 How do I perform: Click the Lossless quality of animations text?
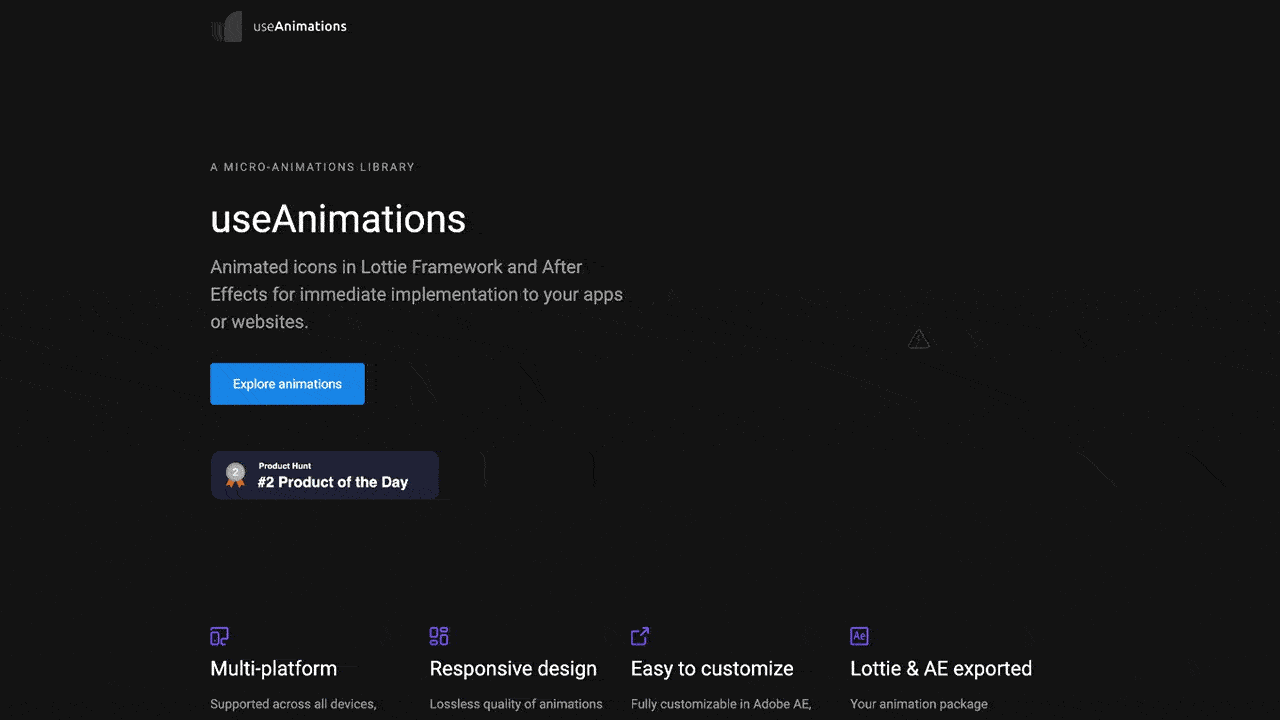tap(516, 704)
